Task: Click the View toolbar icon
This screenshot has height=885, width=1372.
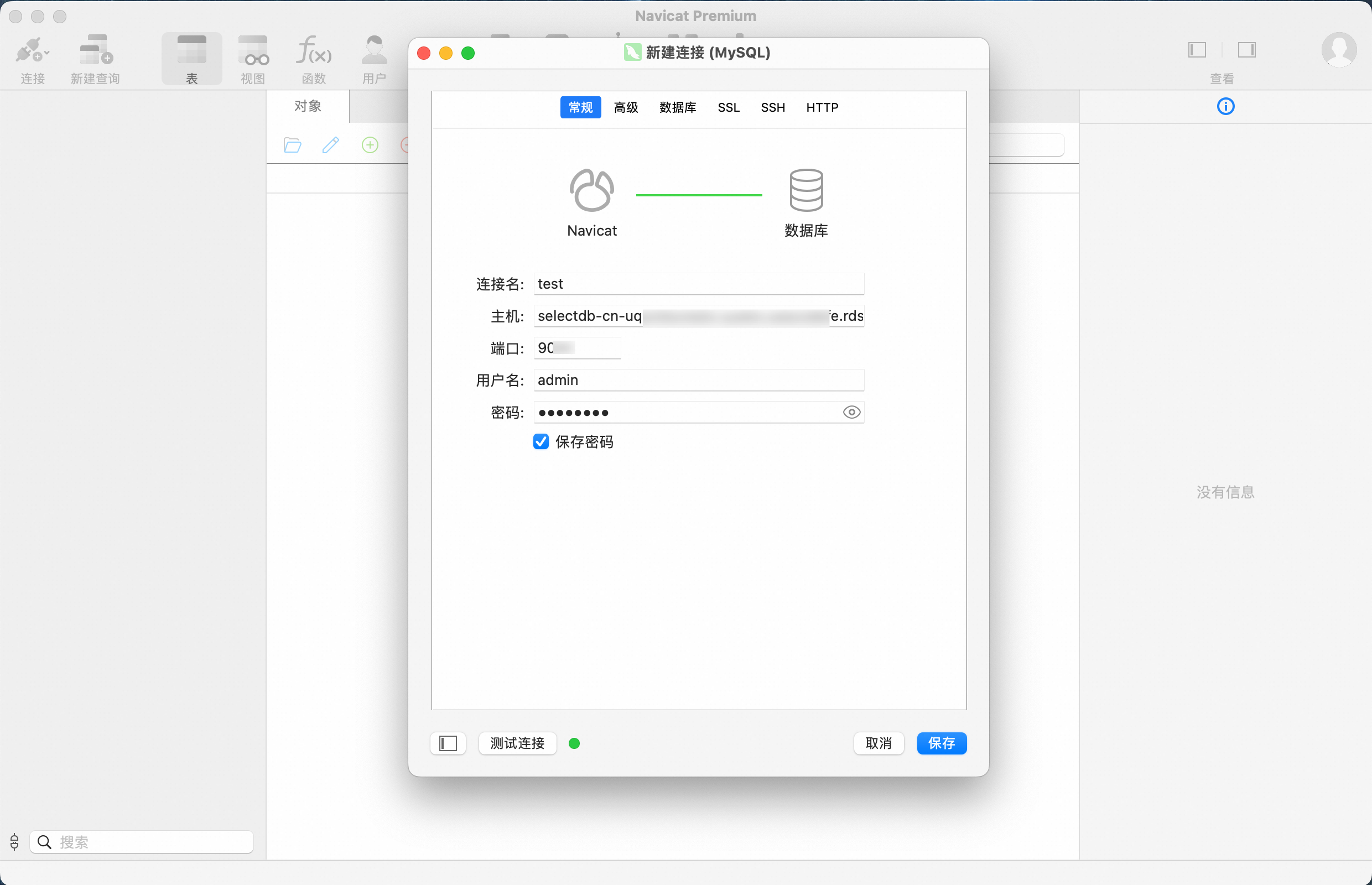Action: click(253, 50)
